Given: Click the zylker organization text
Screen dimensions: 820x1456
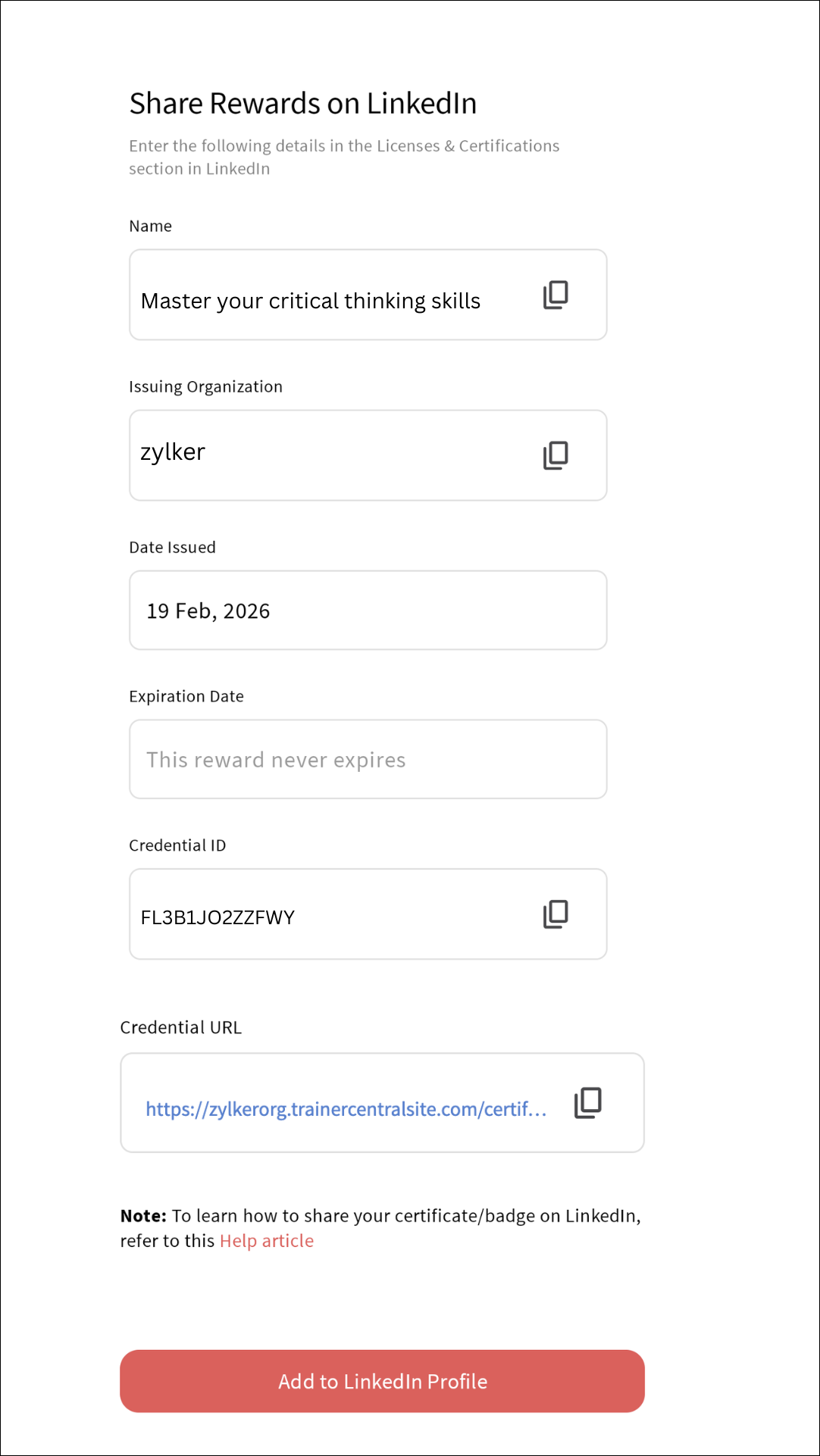Looking at the screenshot, I should coord(173,452).
